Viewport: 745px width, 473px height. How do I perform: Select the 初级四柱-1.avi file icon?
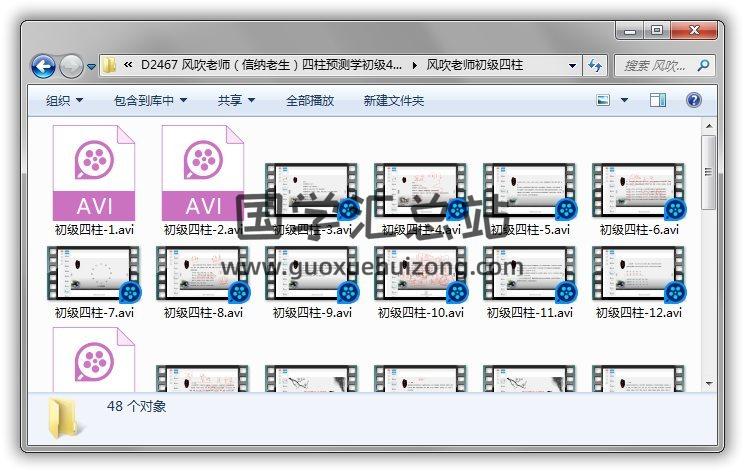94,172
